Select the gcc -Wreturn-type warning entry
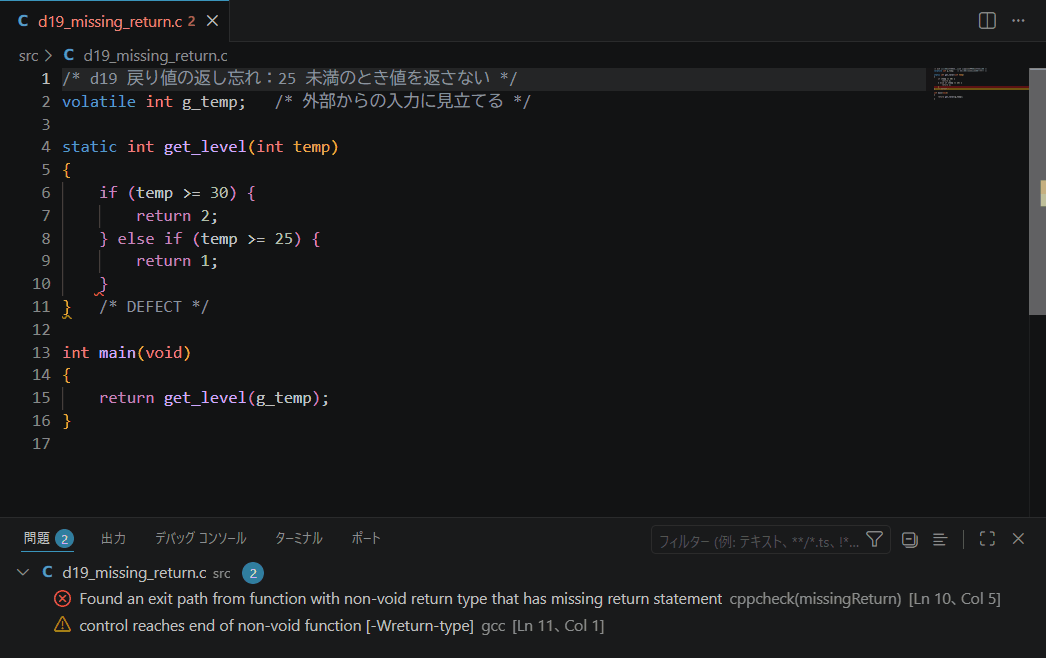The height and width of the screenshot is (658, 1046). tap(523, 625)
